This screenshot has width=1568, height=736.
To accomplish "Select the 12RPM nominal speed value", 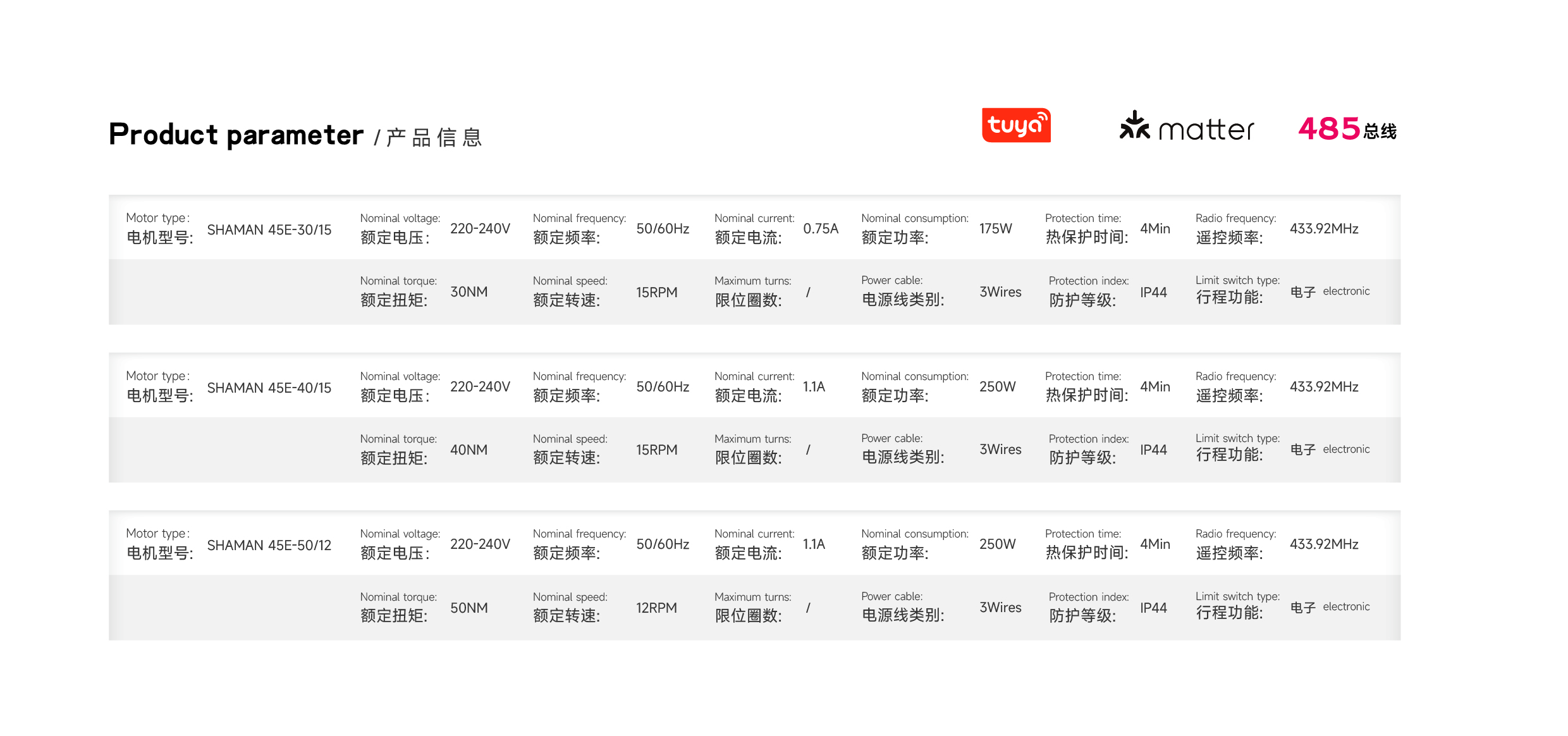I will point(656,608).
